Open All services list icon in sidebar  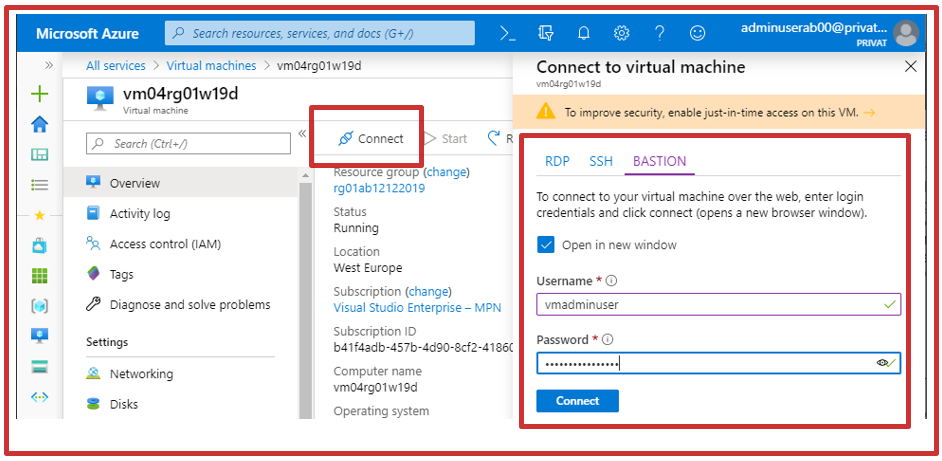pos(40,185)
